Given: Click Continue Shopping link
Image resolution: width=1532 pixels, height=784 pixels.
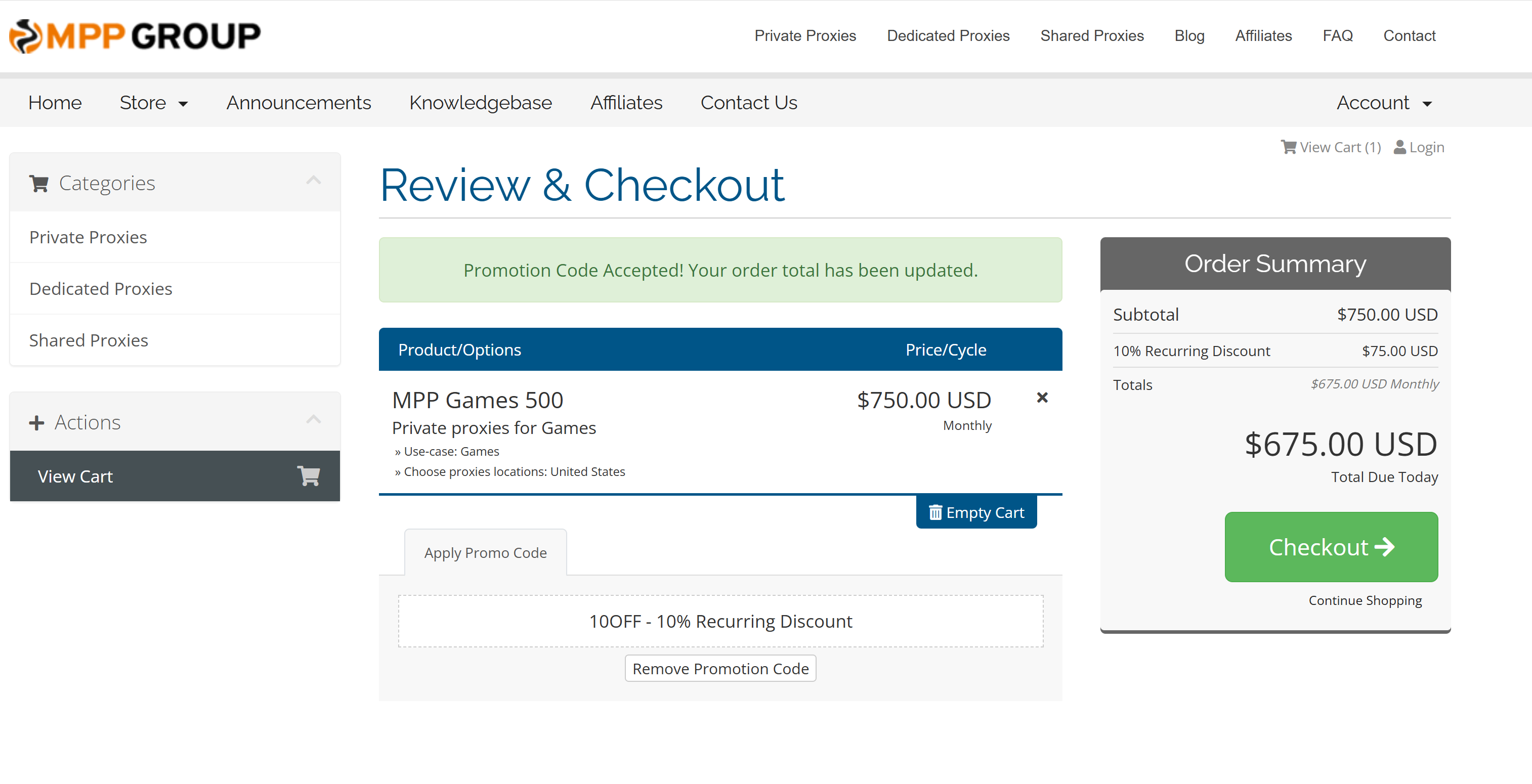Looking at the screenshot, I should pyautogui.click(x=1365, y=600).
